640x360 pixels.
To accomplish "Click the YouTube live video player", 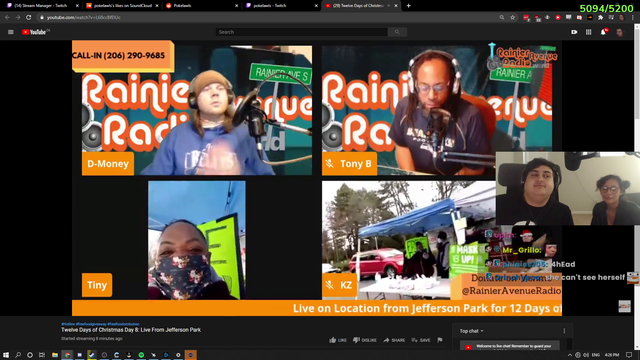I will (317, 178).
